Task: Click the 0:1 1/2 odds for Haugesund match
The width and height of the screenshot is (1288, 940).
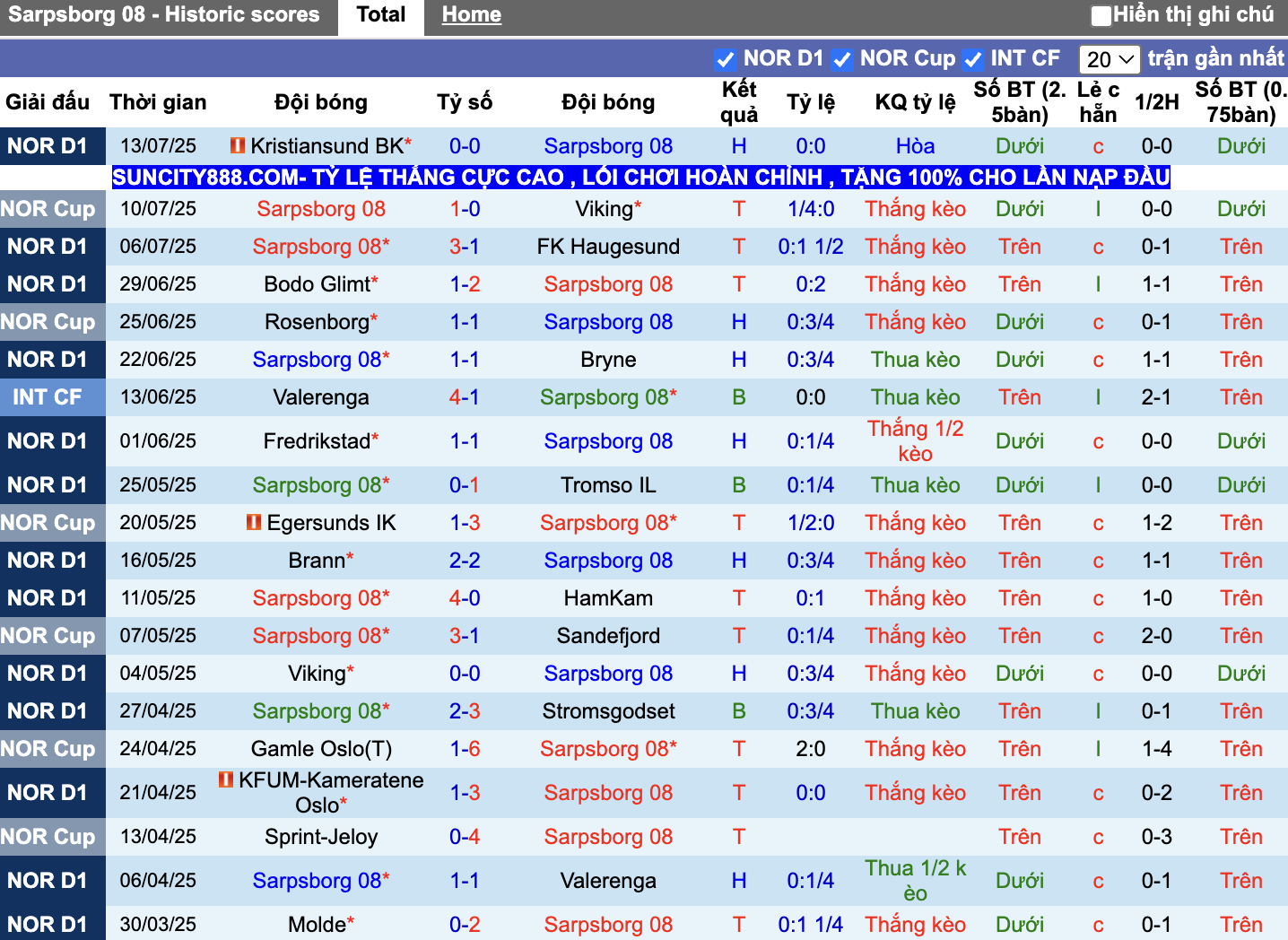Action: pos(811,247)
